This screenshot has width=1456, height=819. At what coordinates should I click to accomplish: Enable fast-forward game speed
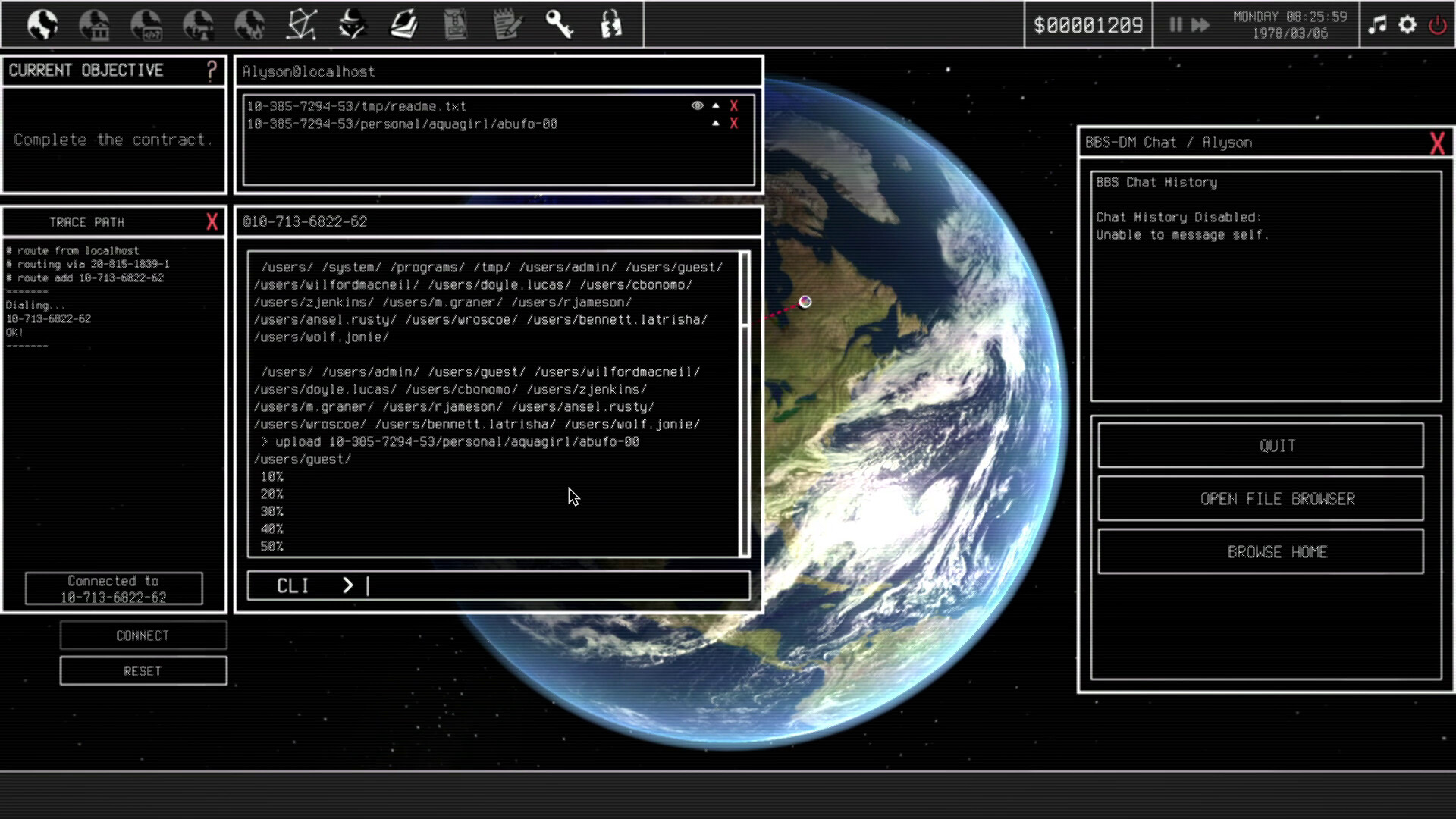pyautogui.click(x=1200, y=24)
